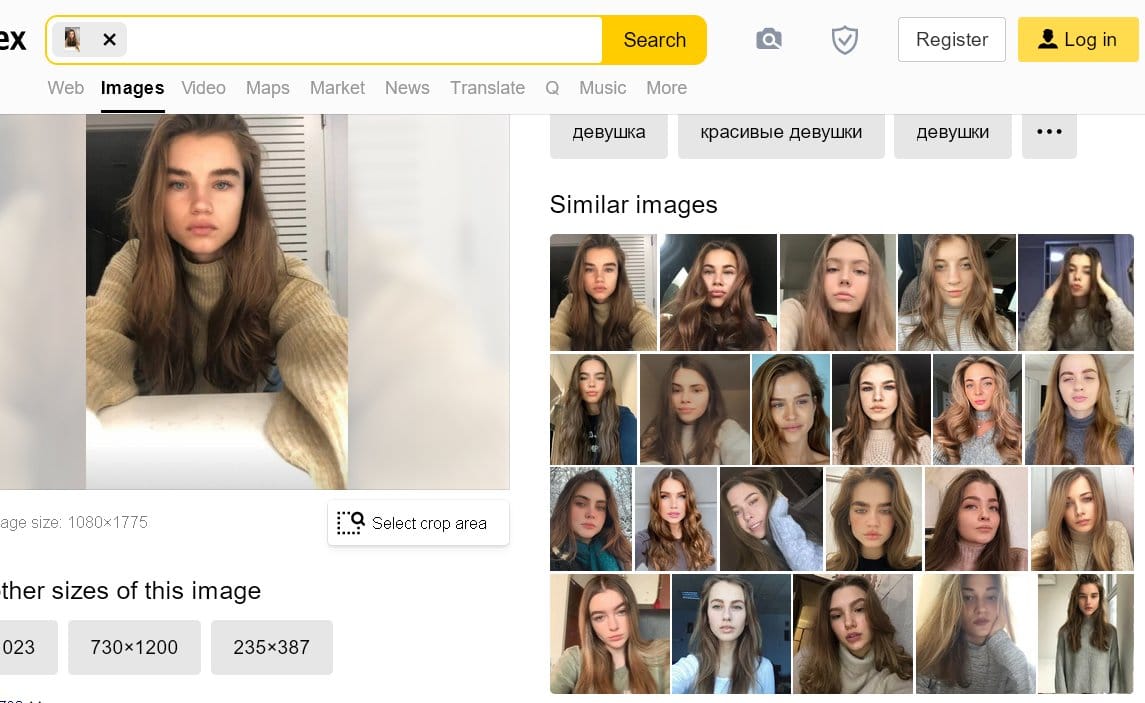Open the shield safe search icon

pos(845,39)
